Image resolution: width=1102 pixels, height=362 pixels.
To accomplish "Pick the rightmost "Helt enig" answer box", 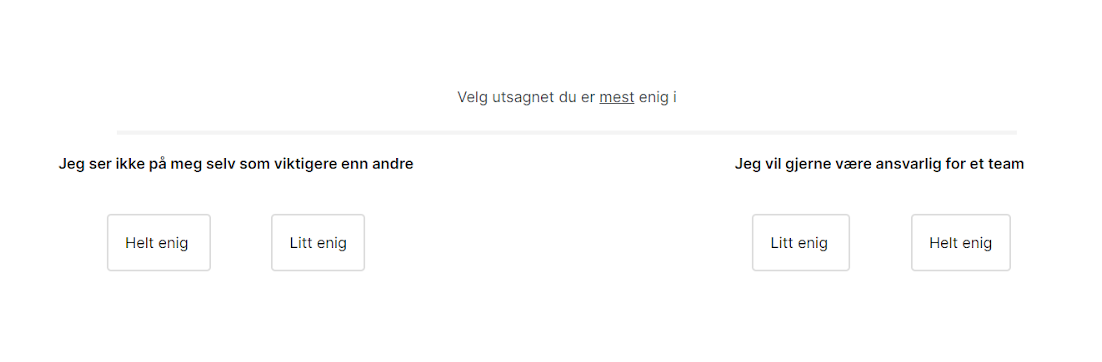I will 961,243.
